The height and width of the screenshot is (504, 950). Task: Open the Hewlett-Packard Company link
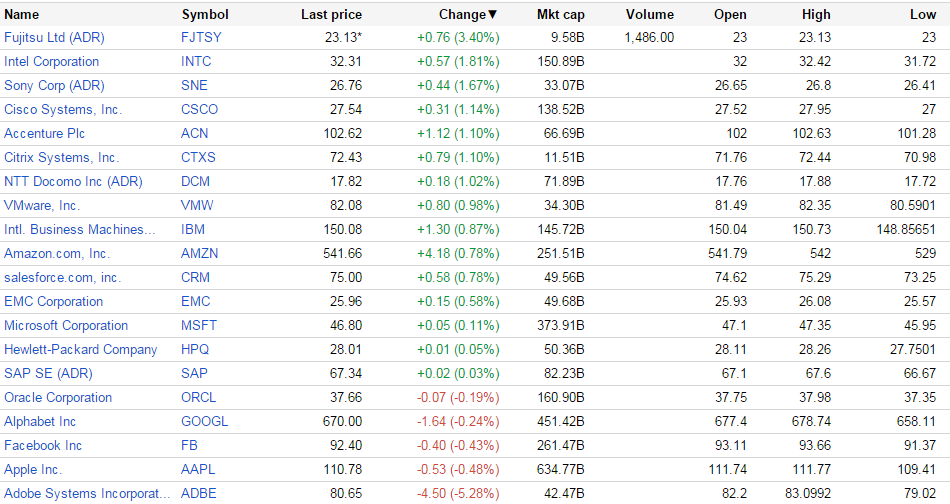81,349
